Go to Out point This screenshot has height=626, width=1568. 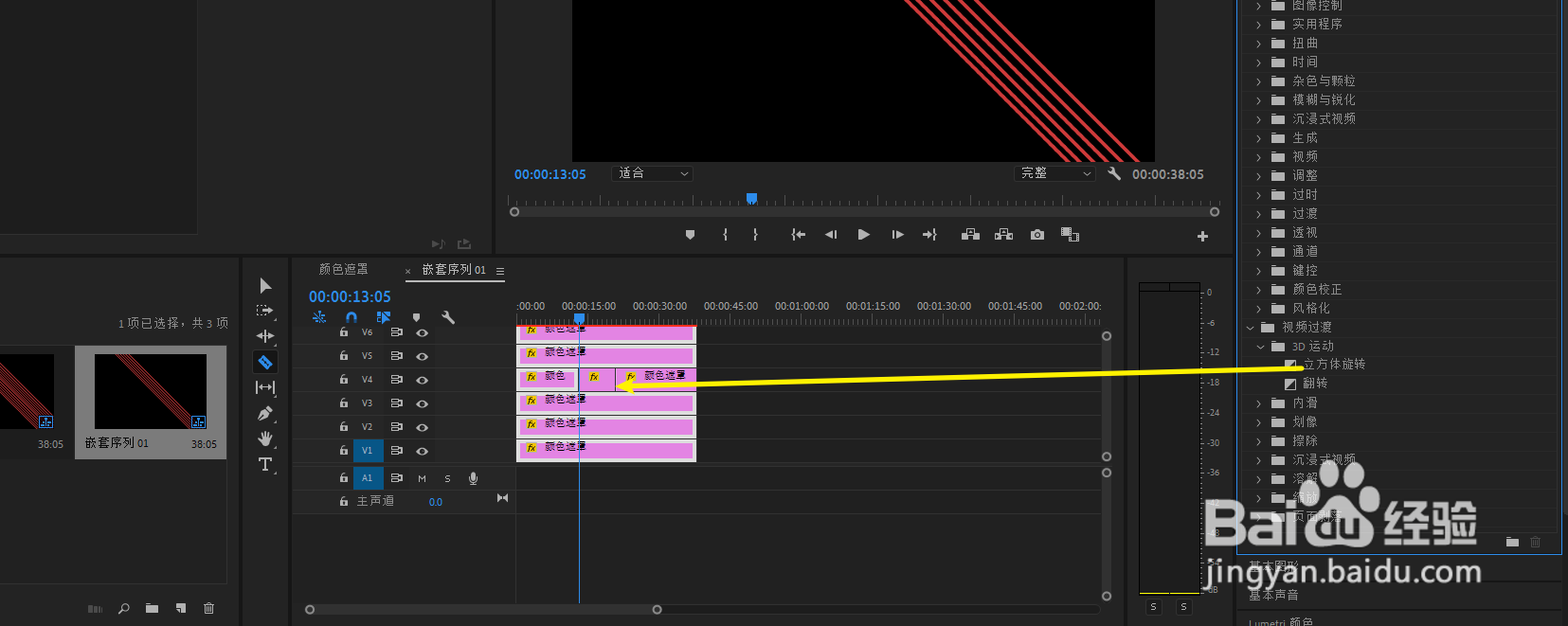pos(929,235)
